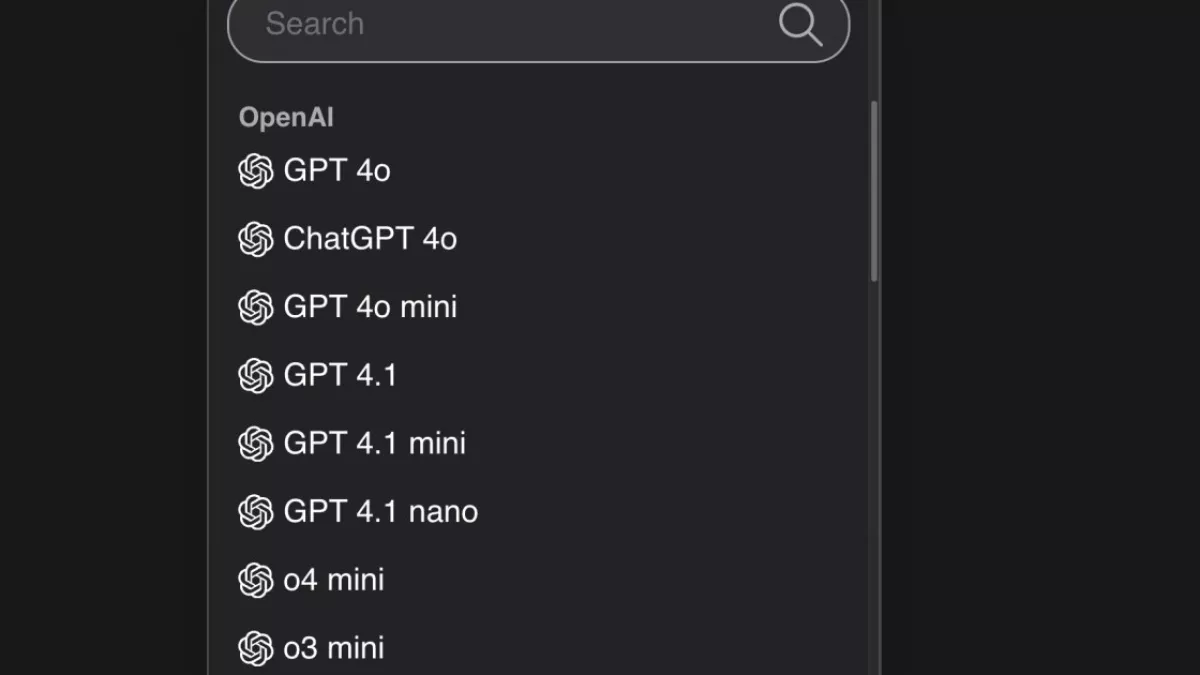
Task: Click the logo icon next to GPT 4.1 nano
Action: 256,511
